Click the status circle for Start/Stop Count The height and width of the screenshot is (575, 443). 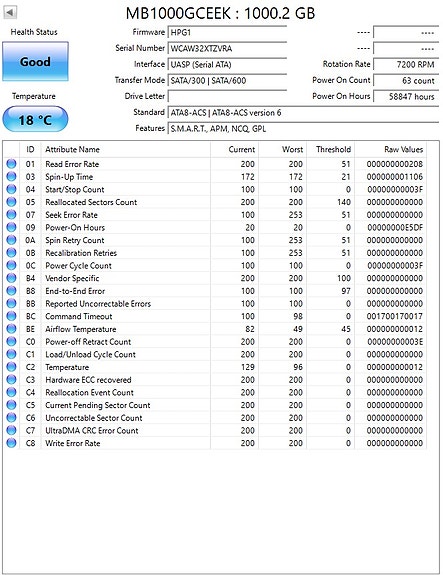tap(11, 189)
